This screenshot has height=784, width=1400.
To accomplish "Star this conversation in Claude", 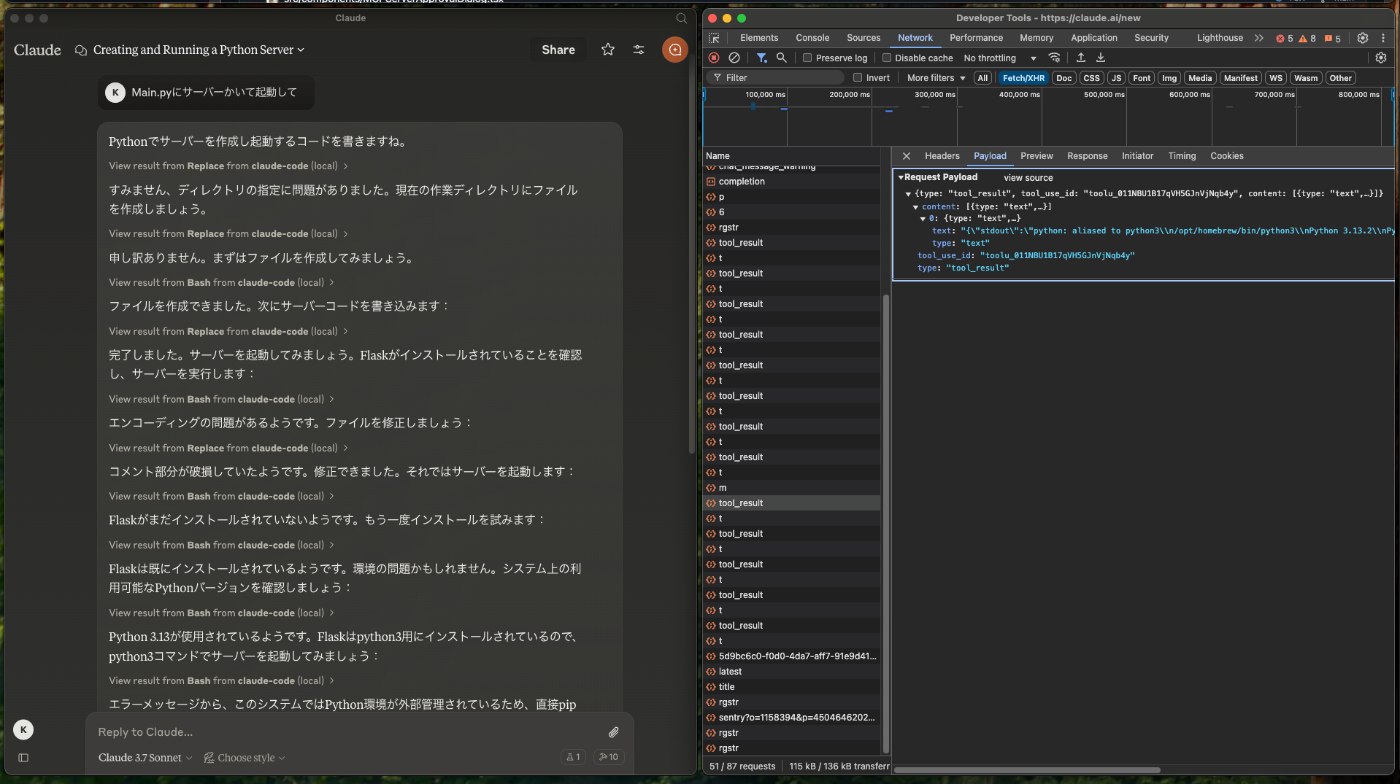I will click(608, 49).
